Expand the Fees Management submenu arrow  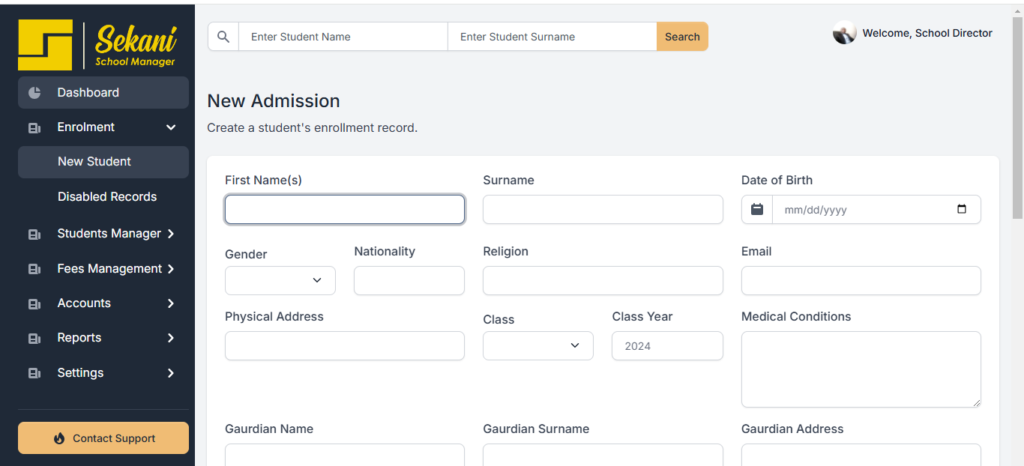(x=170, y=269)
